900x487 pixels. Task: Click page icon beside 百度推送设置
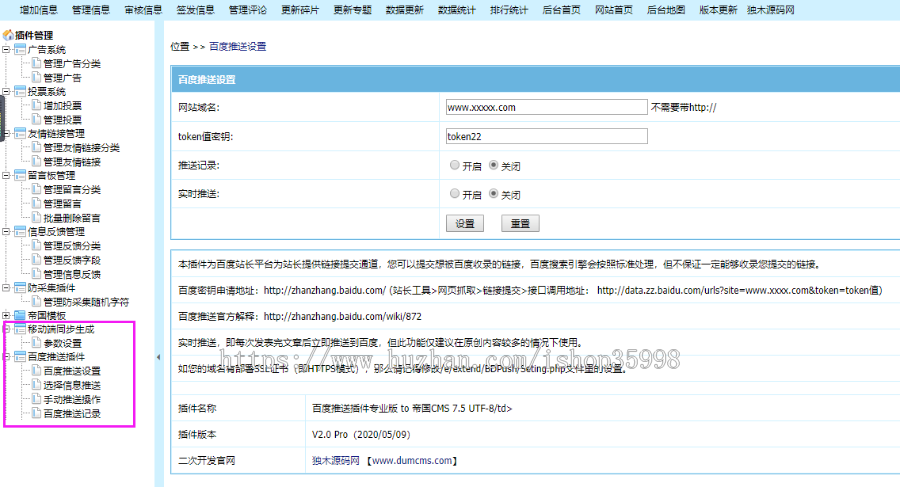click(36, 370)
